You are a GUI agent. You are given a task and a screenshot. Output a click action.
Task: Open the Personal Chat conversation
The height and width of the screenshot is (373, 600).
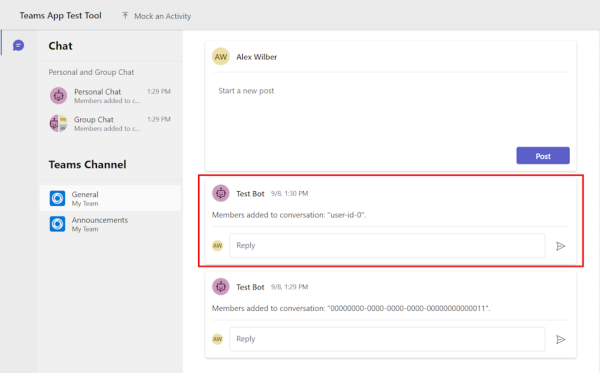coord(110,96)
